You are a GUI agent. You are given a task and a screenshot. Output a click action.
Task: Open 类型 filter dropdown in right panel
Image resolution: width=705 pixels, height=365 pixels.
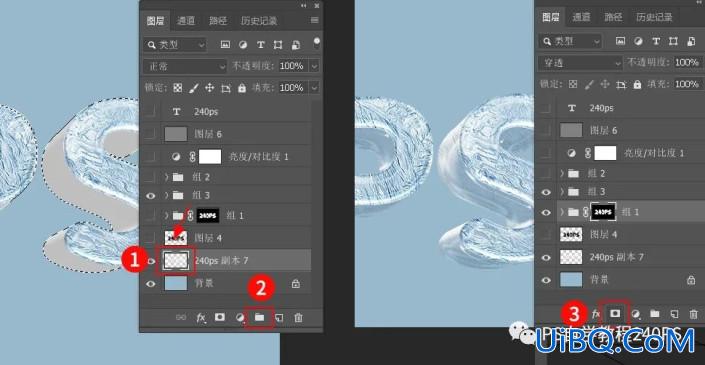click(570, 41)
